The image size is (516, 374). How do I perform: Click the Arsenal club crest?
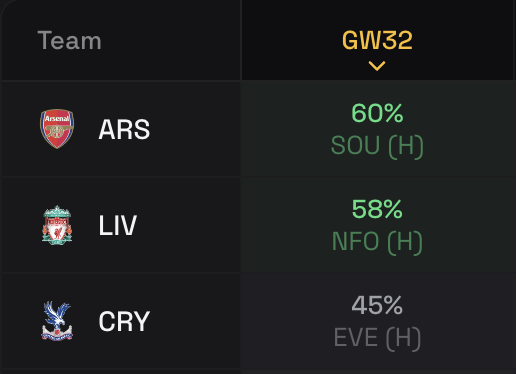click(x=57, y=129)
